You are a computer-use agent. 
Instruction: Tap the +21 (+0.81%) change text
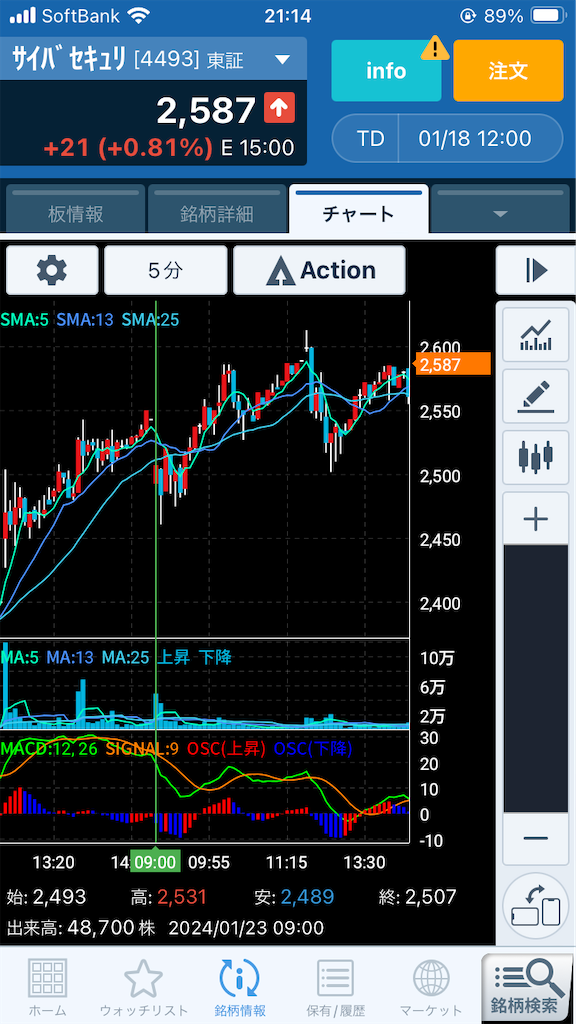[x=128, y=148]
